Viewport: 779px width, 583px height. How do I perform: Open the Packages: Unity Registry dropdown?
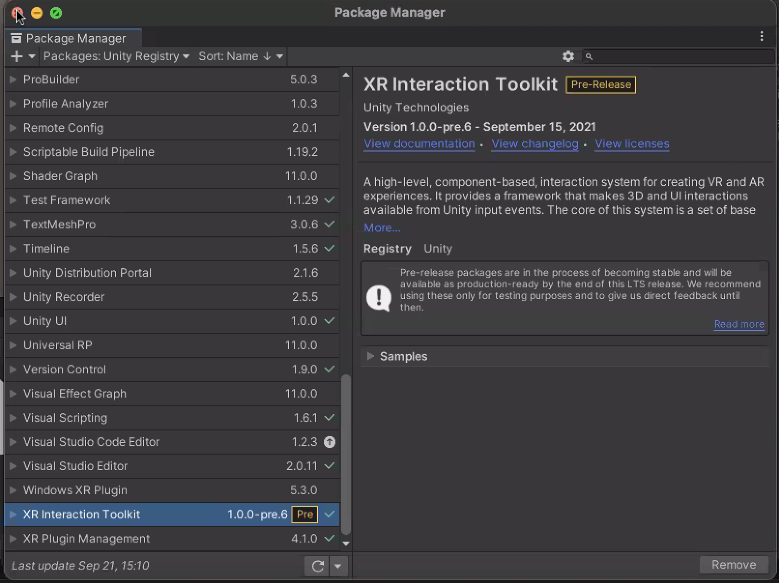pos(116,56)
